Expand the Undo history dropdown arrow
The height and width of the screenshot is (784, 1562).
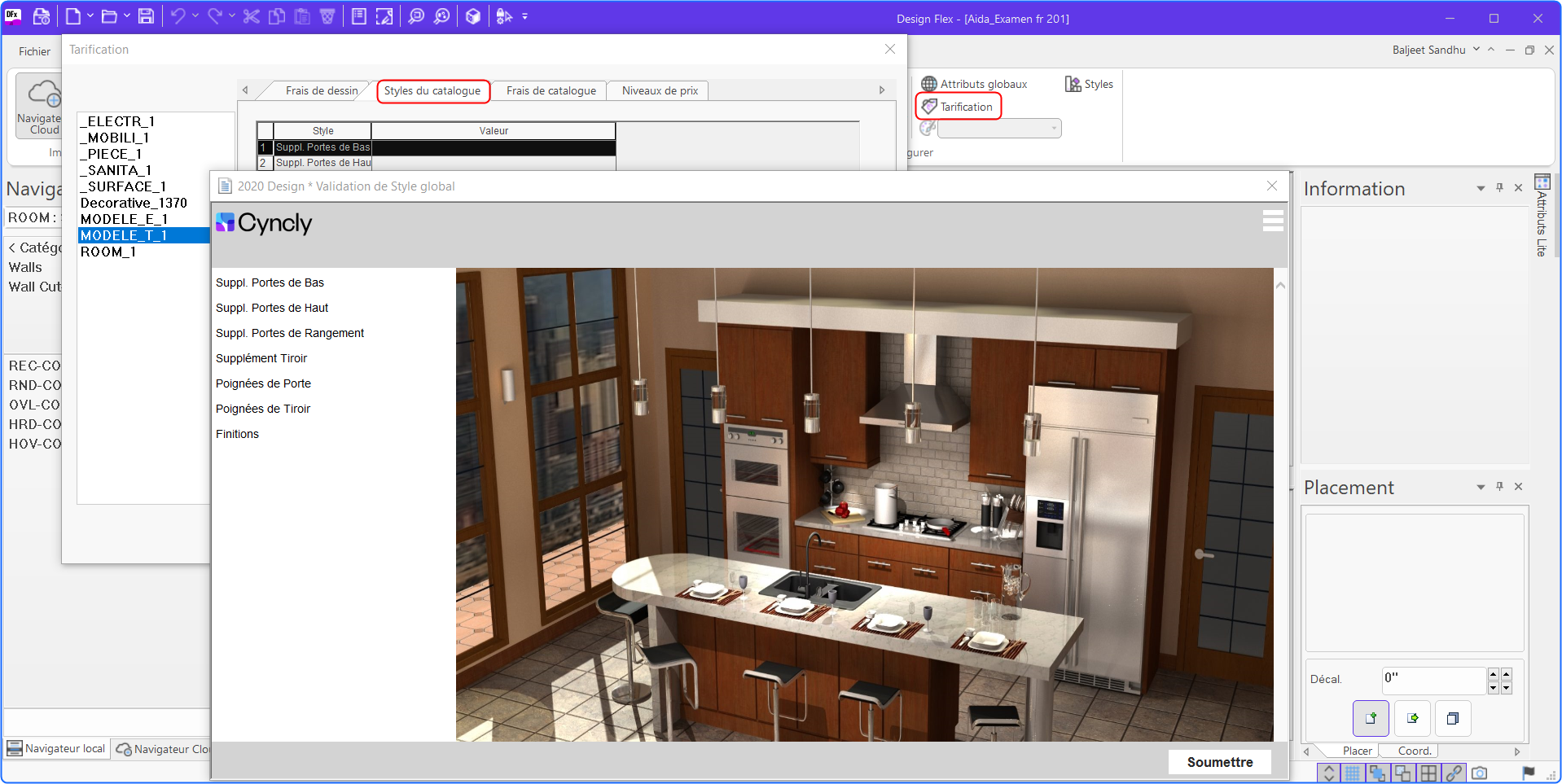(x=195, y=16)
